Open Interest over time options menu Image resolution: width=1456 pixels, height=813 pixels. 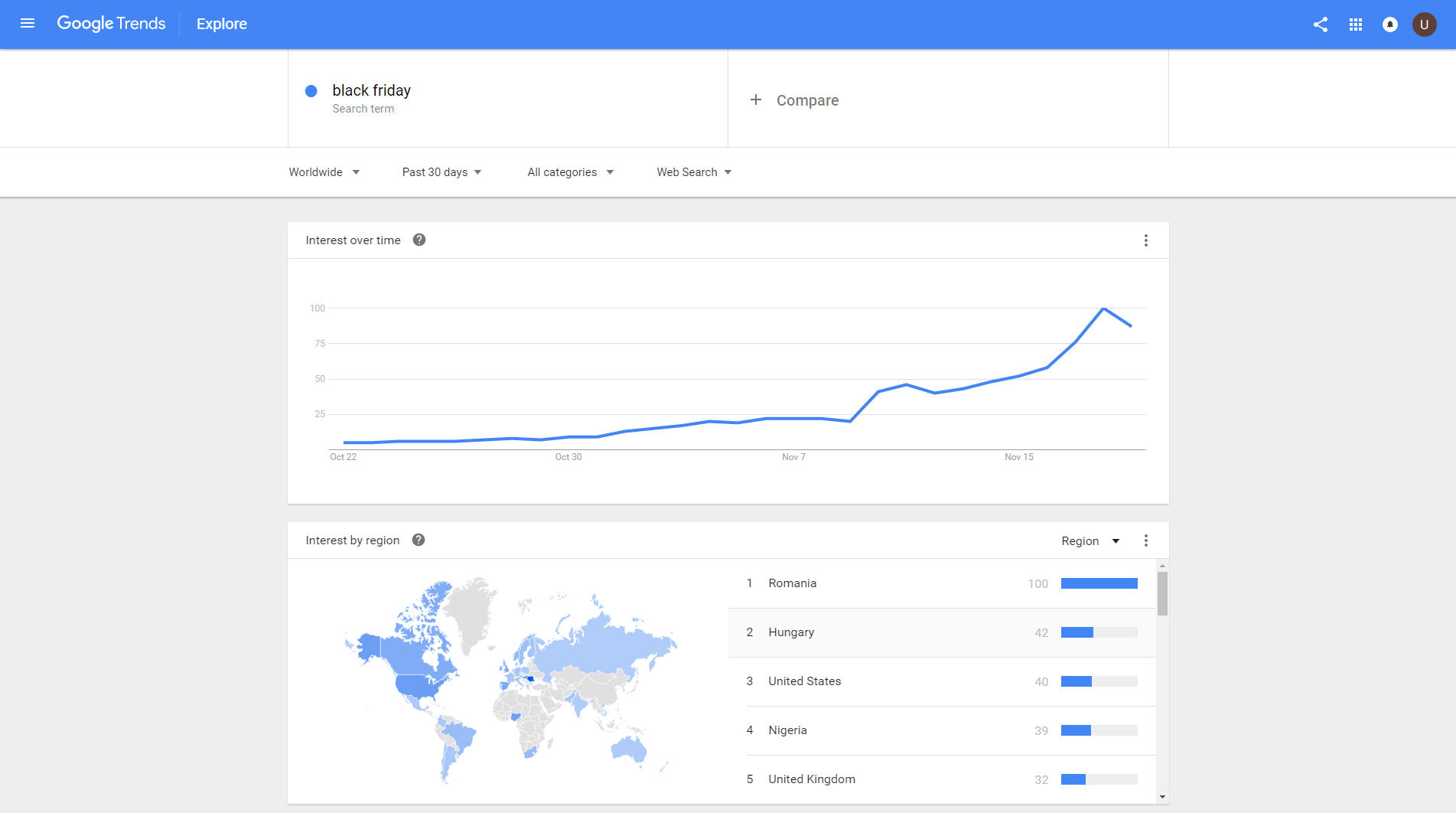1146,240
